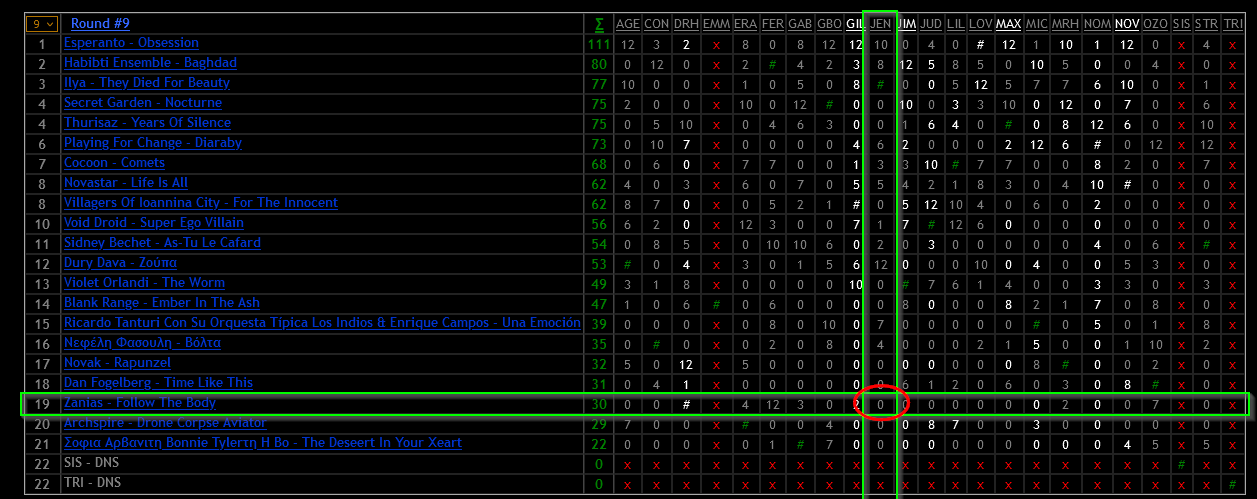This screenshot has width=1257, height=499.
Task: Click total score 77 for Ilya
Action: point(599,84)
